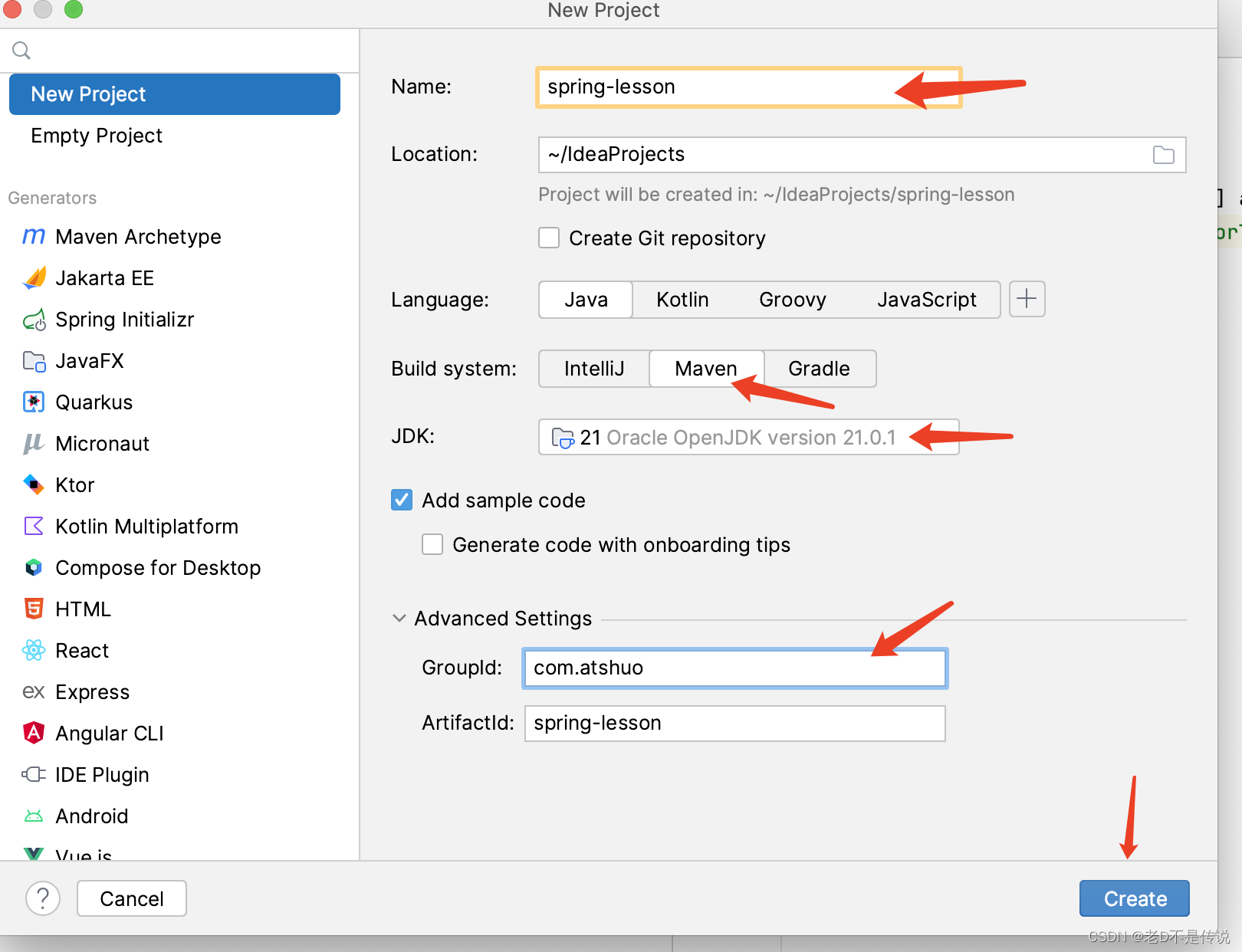Select the Android label
1242x952 pixels.
click(92, 816)
